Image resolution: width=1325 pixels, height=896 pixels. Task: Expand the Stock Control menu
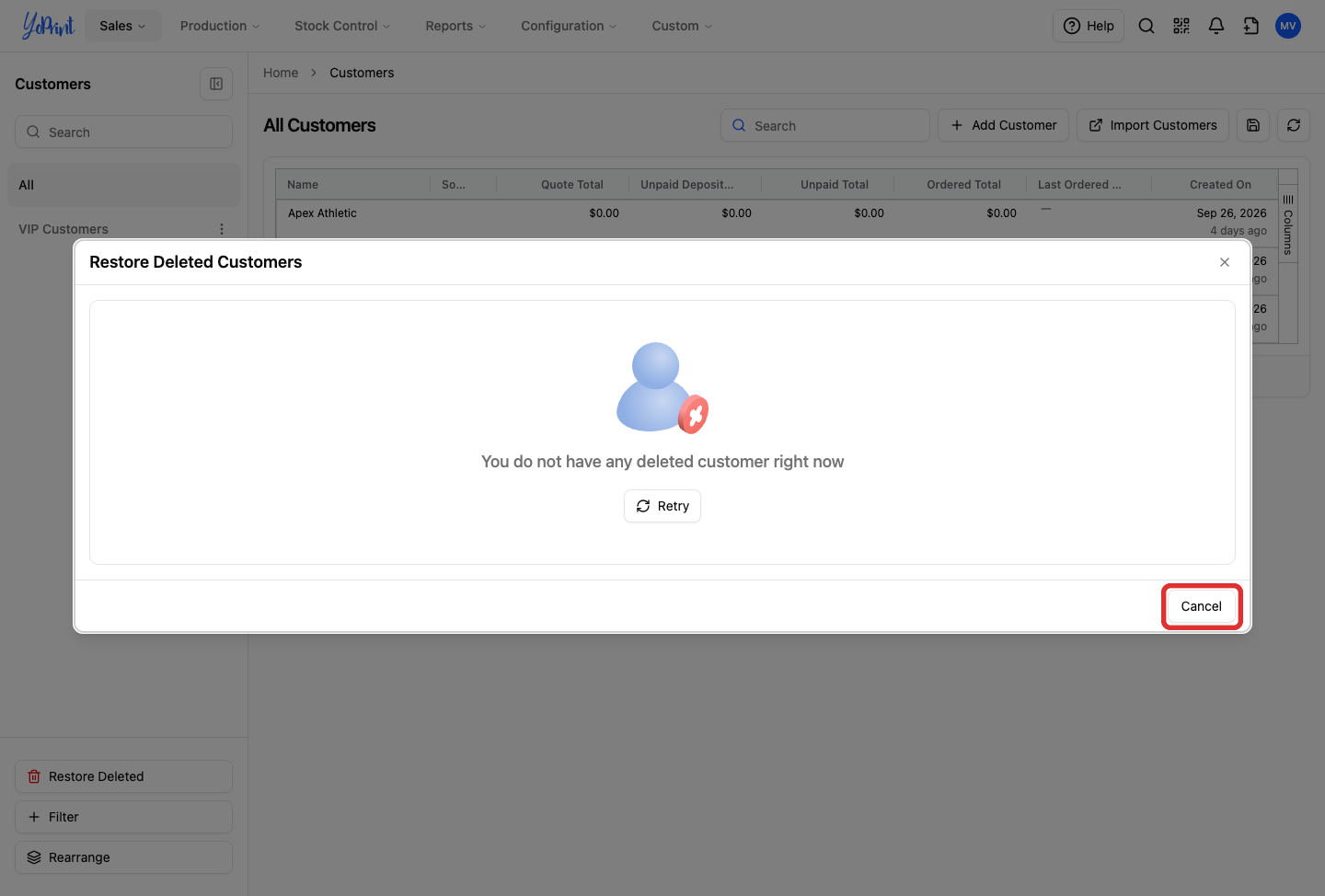pos(342,26)
